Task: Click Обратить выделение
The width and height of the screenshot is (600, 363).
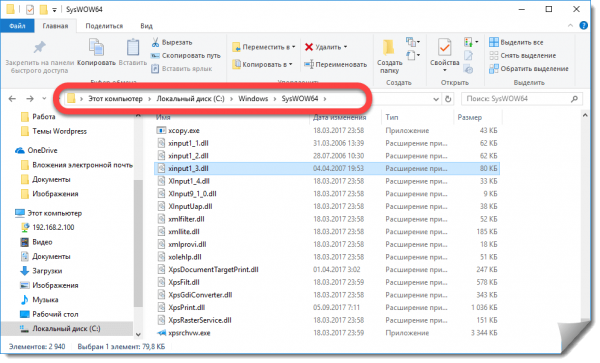Action: click(x=529, y=68)
